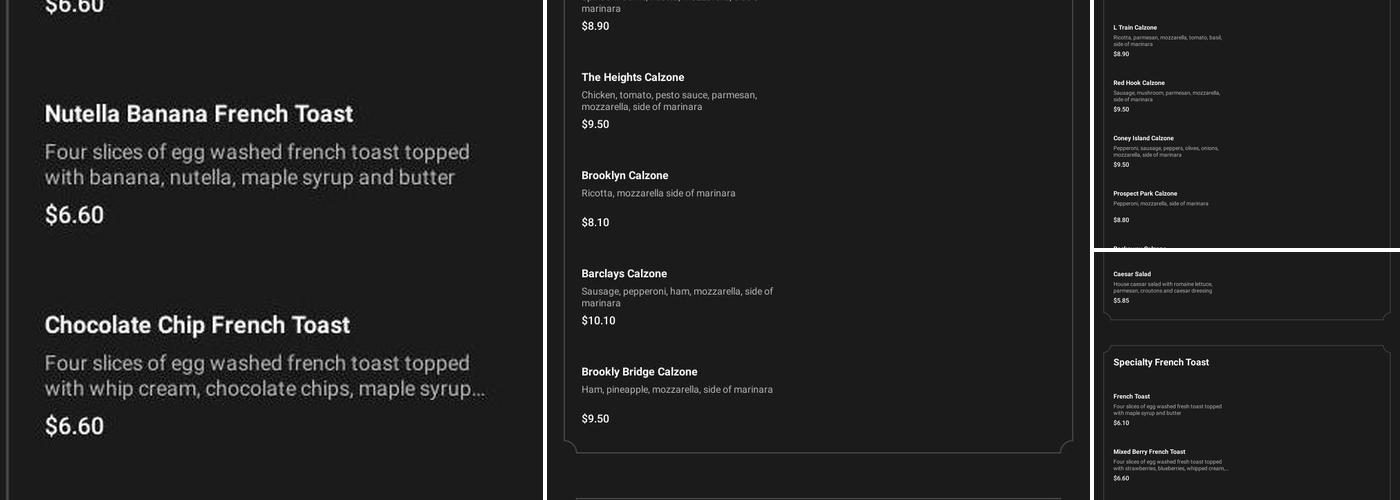The width and height of the screenshot is (1400, 500).
Task: Open the Chocolate Chip French Toast item
Action: click(197, 325)
